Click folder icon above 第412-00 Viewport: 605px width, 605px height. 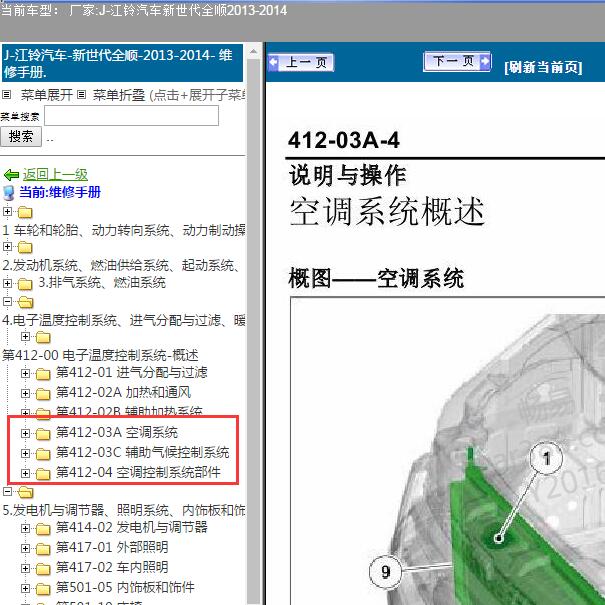(43, 337)
